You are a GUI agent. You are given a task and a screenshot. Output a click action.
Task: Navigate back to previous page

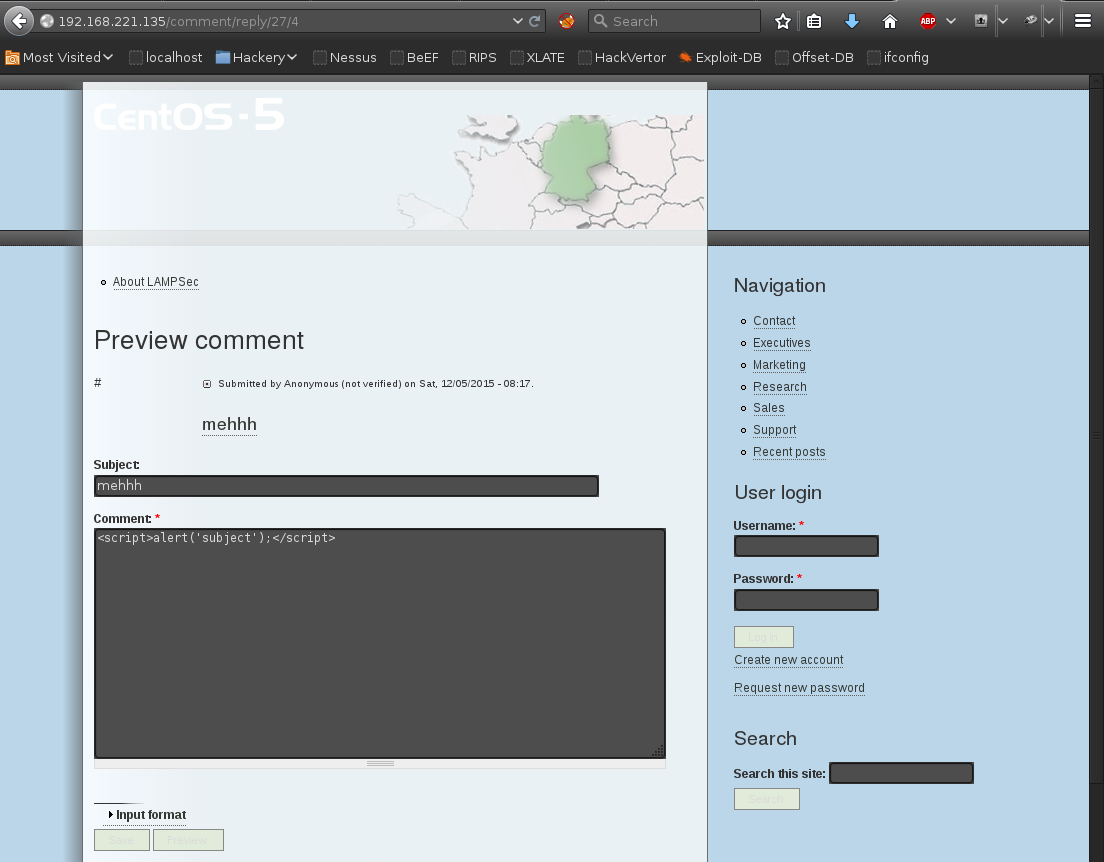17,20
